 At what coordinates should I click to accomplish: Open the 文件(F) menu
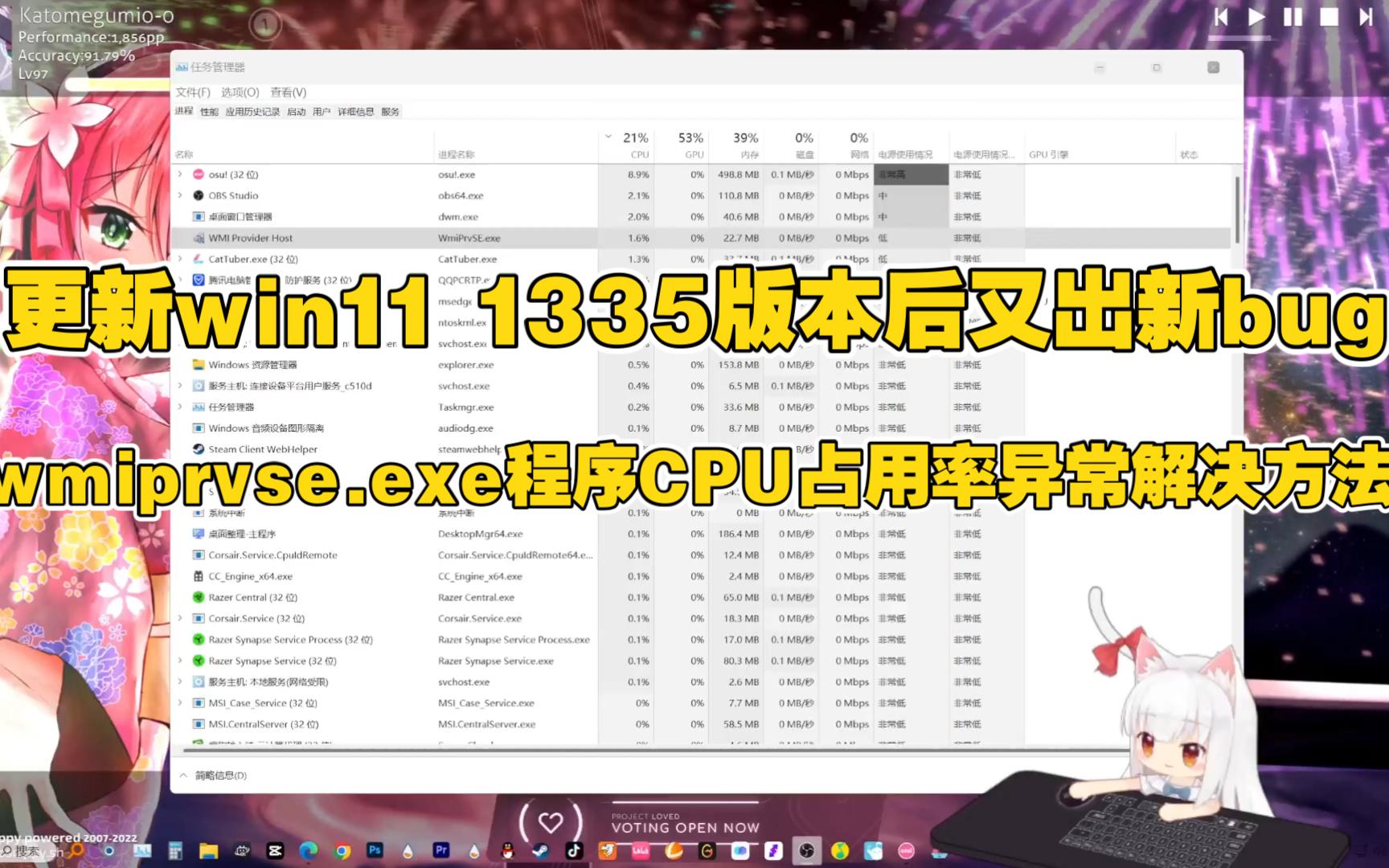193,92
